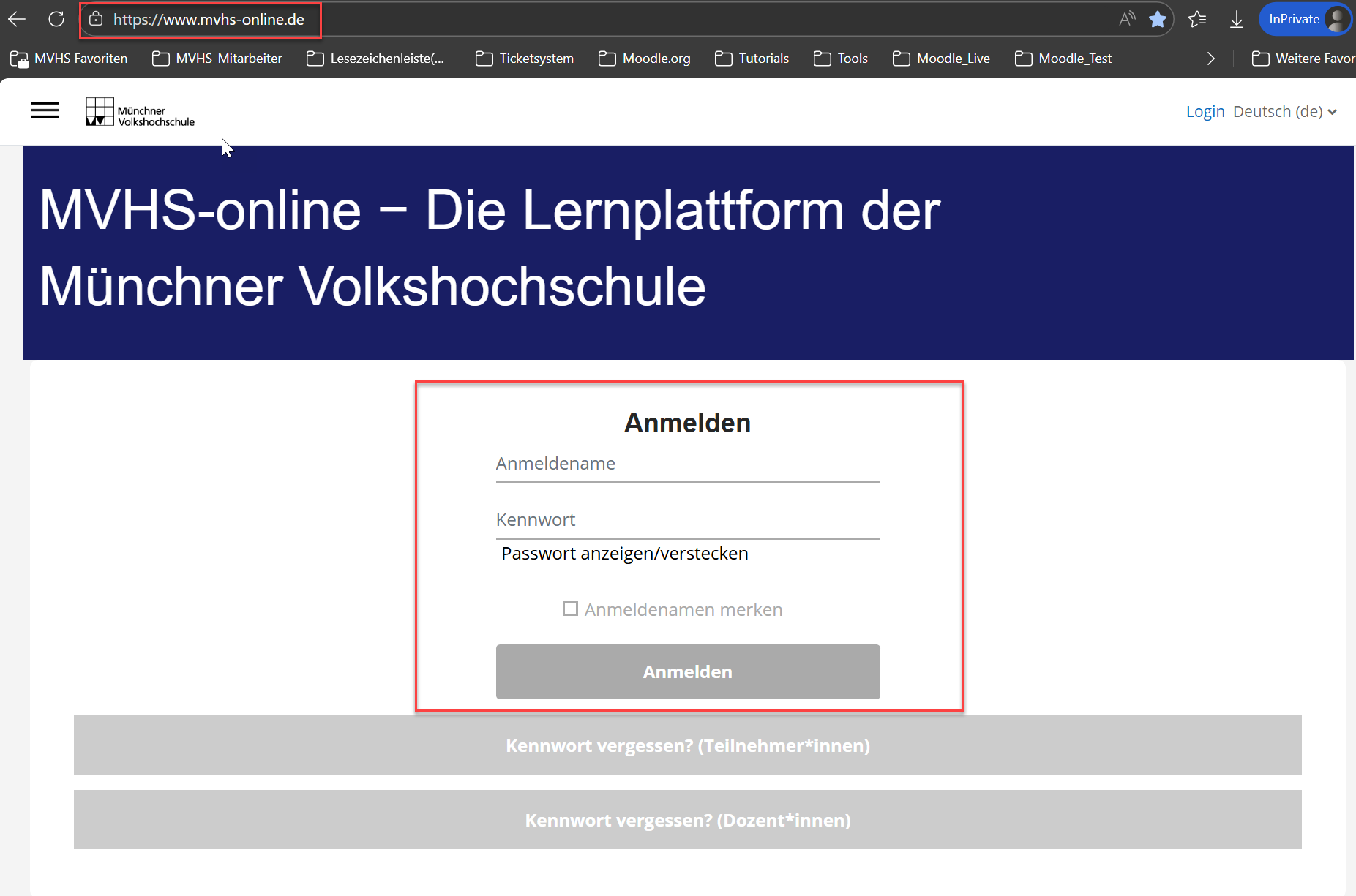Screen dimensions: 1356x896
Task: Open the downloads icon
Action: [x=1237, y=20]
